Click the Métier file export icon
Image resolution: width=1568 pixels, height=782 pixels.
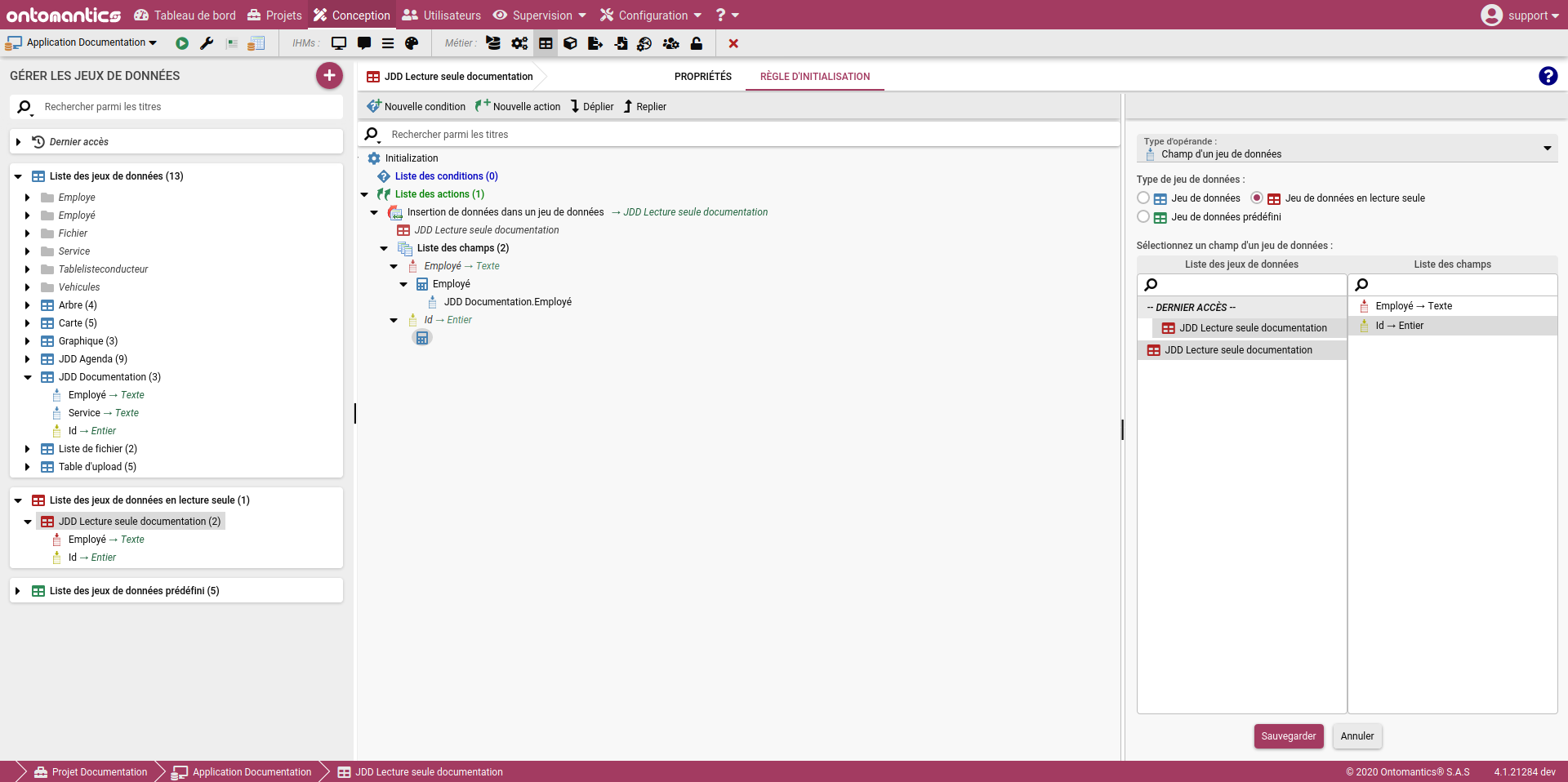pos(595,43)
